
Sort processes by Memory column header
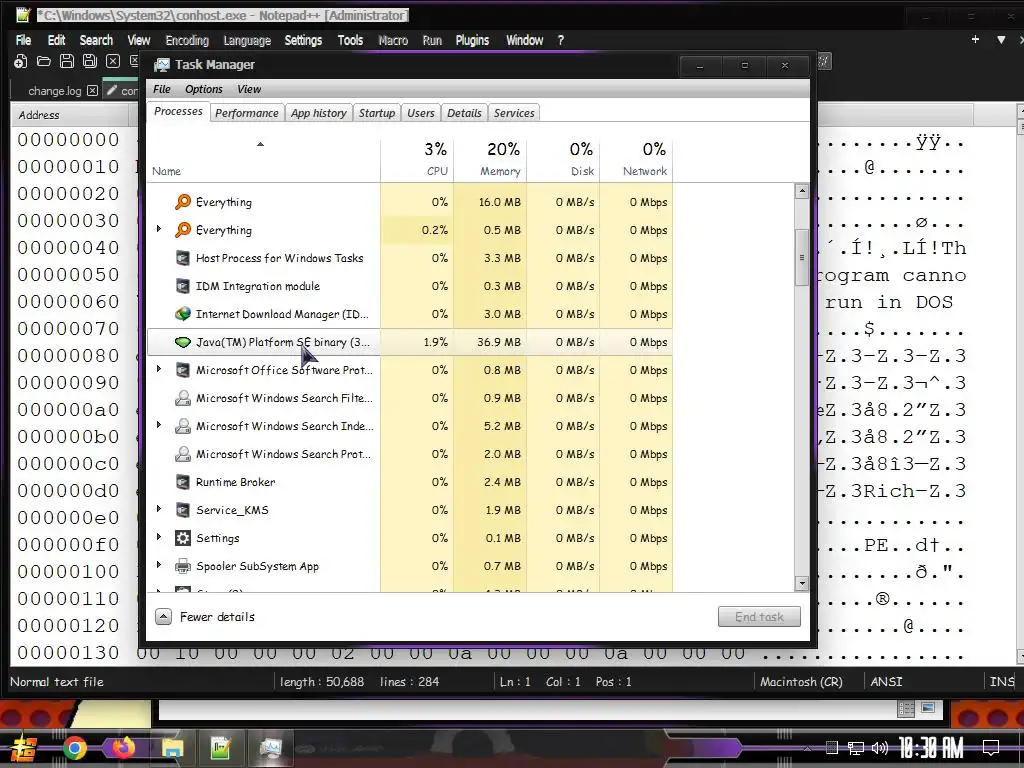coord(490,160)
